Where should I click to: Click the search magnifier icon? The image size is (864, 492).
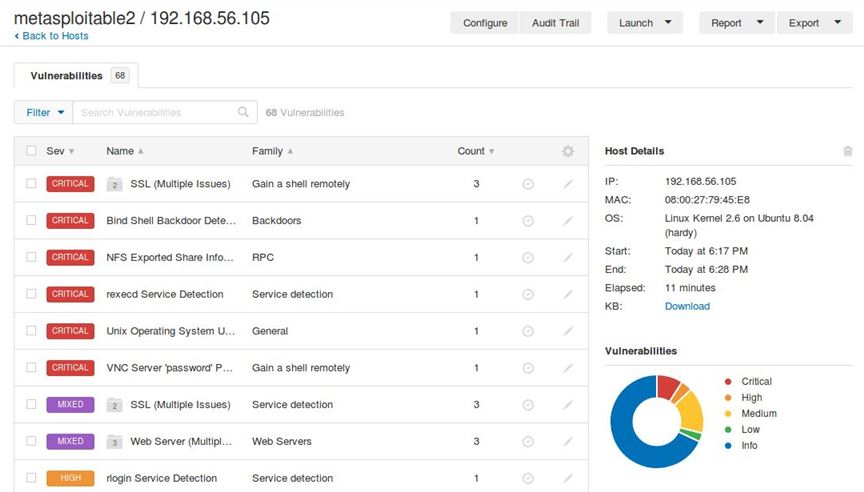click(243, 112)
